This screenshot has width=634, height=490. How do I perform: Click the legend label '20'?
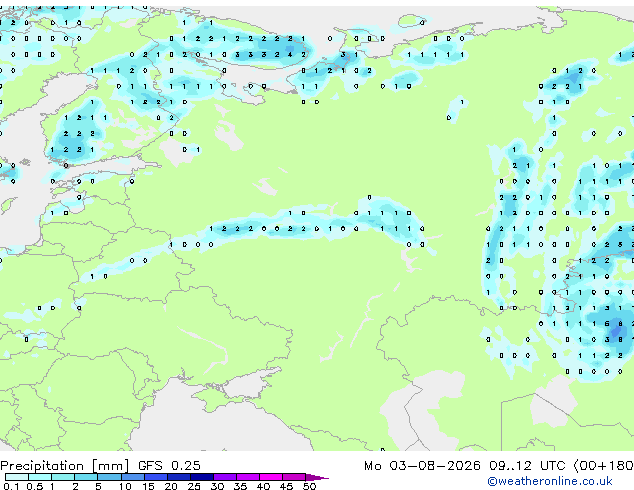pos(171,486)
